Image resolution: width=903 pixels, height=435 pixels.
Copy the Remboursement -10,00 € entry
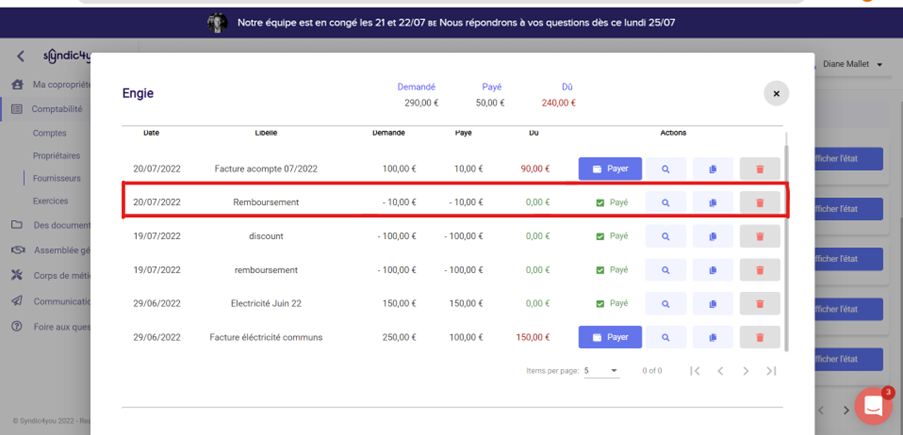pos(712,202)
